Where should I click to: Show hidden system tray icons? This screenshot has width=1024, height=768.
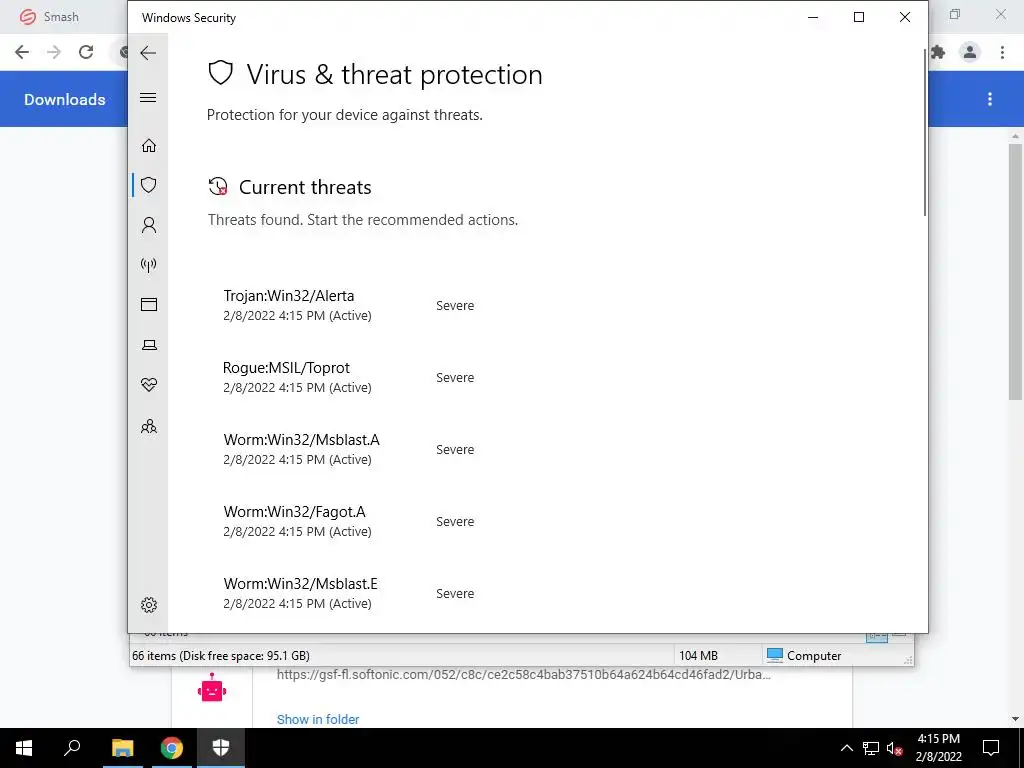(x=846, y=748)
